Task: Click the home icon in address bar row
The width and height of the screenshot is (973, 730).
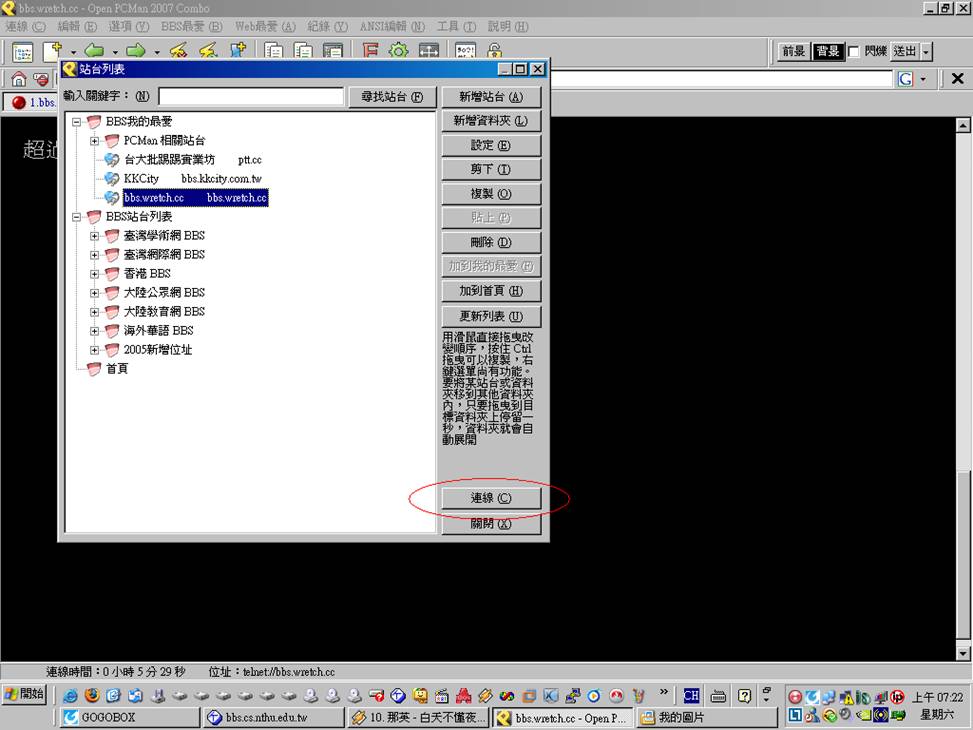Action: (x=18, y=79)
